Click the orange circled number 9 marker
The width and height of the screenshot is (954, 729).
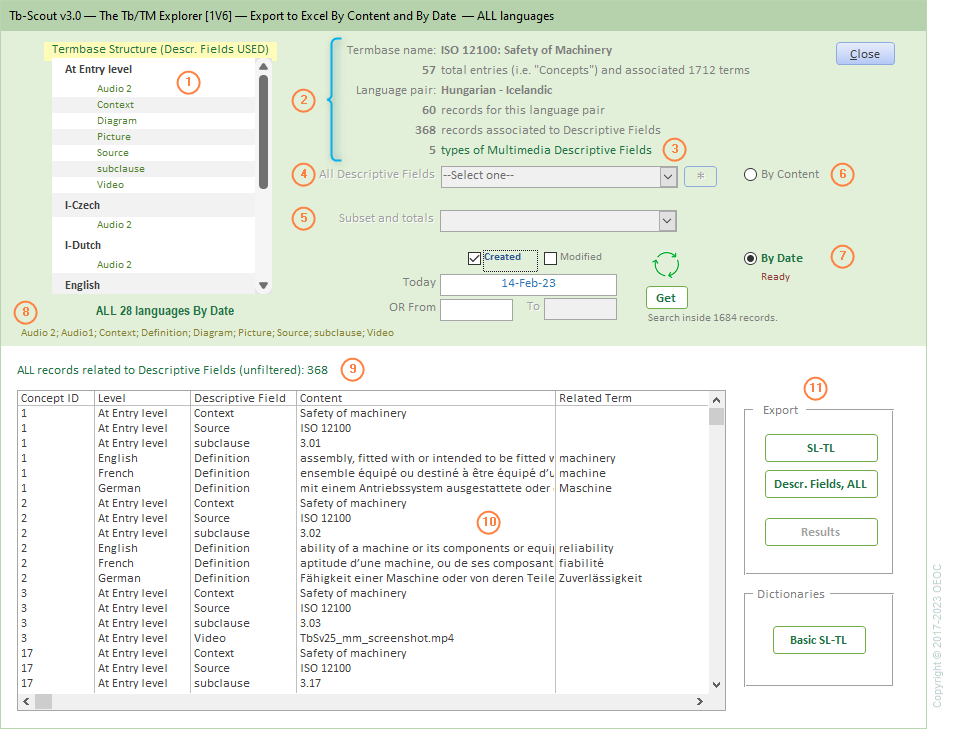point(351,369)
